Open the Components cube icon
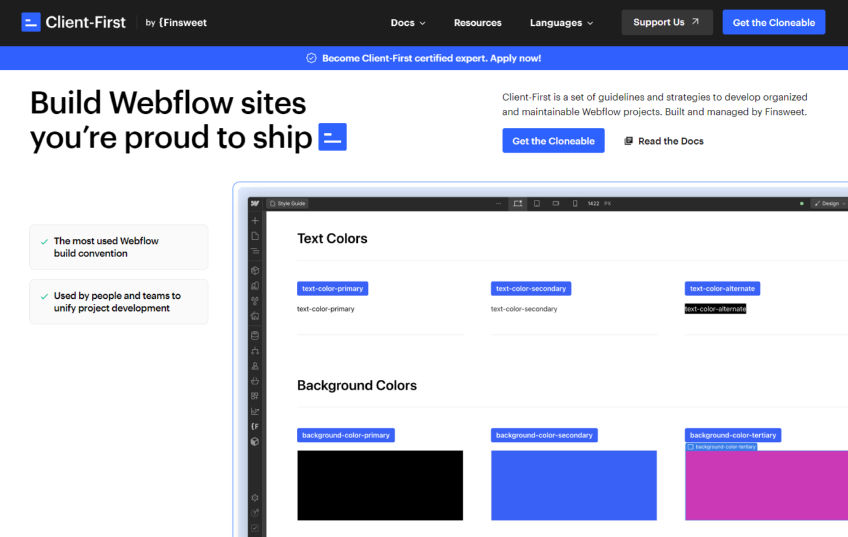 point(255,270)
